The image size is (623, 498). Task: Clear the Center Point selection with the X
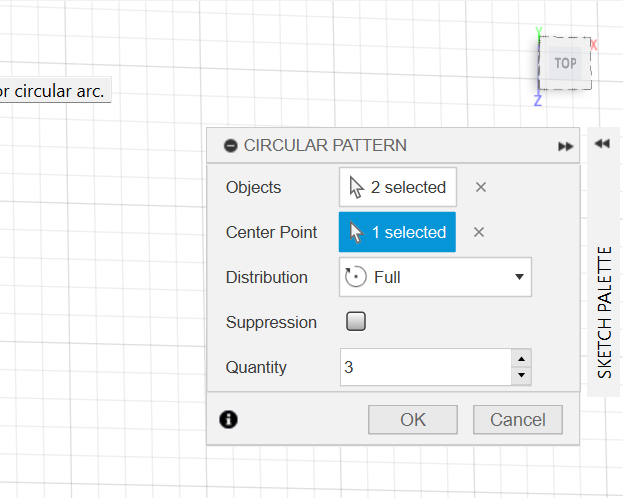coord(479,232)
